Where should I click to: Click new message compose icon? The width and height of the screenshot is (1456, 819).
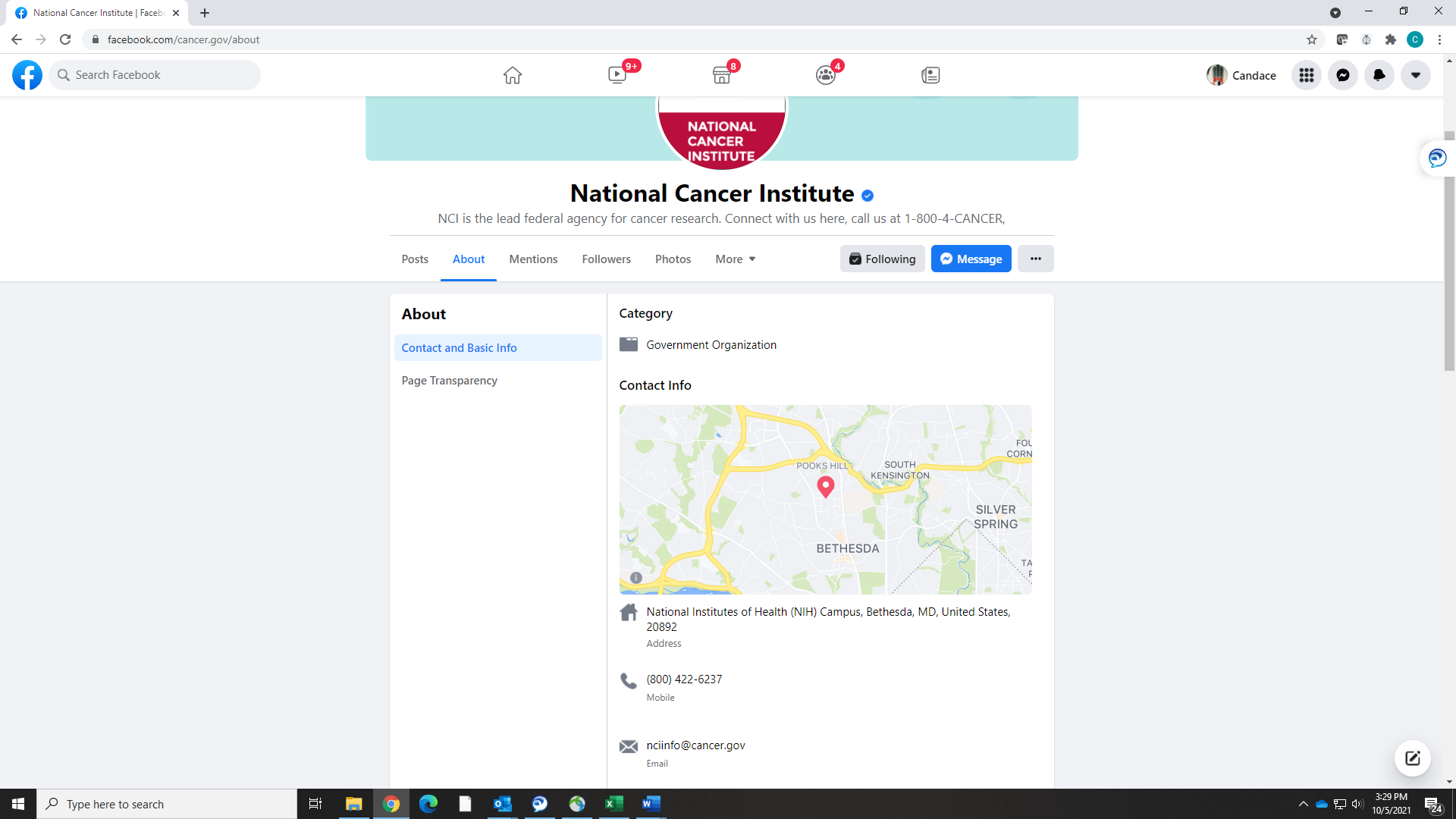[1412, 758]
